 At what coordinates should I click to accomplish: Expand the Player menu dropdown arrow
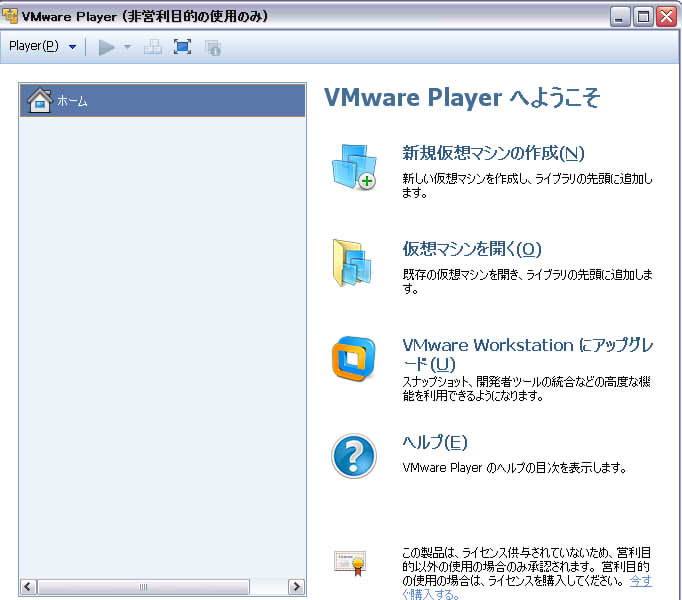click(72, 47)
